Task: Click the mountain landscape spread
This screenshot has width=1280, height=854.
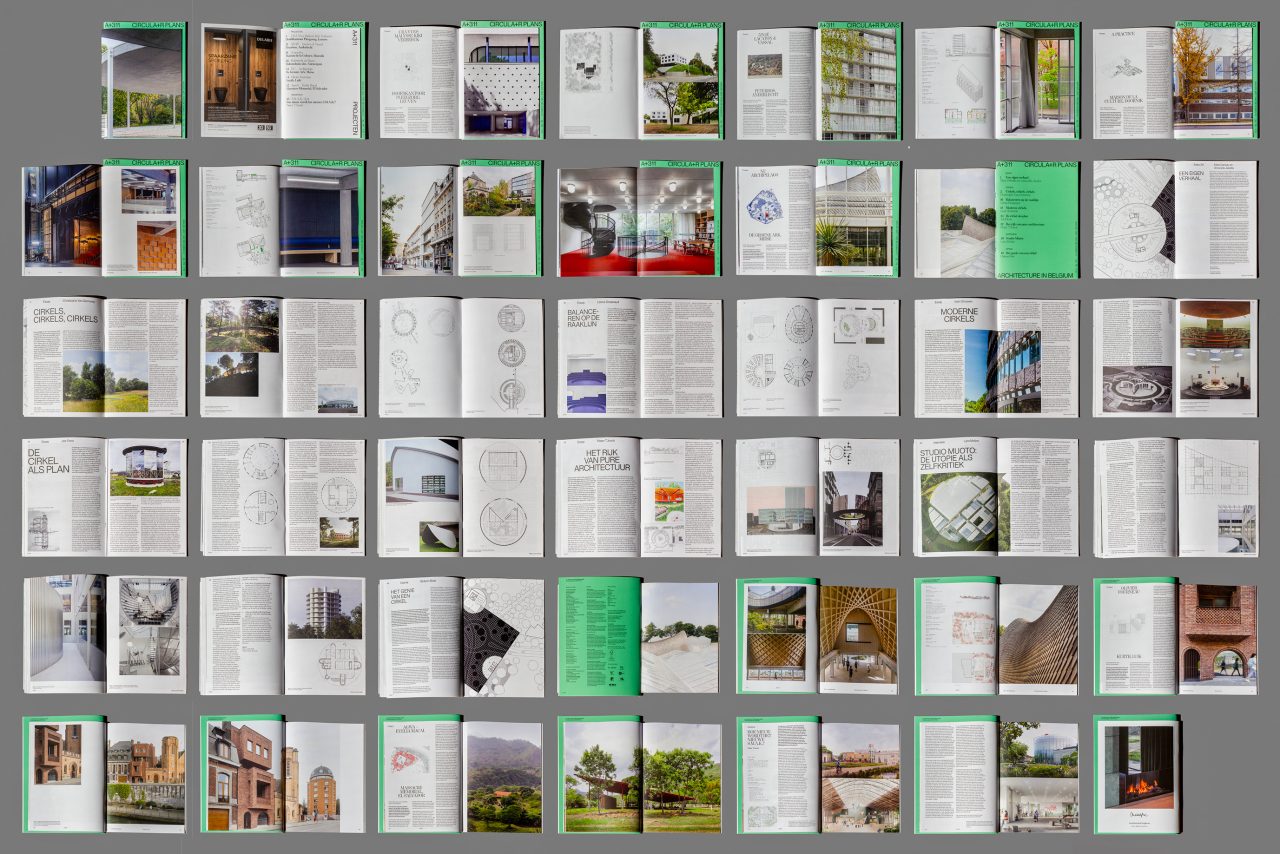Action: pyautogui.click(x=461, y=773)
